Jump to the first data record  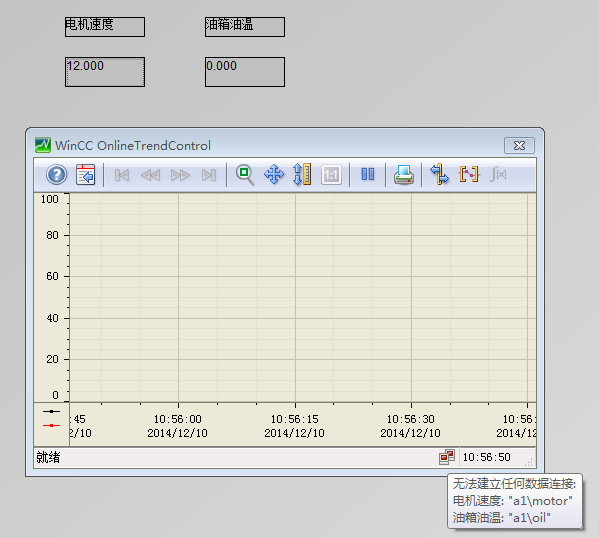[122, 175]
